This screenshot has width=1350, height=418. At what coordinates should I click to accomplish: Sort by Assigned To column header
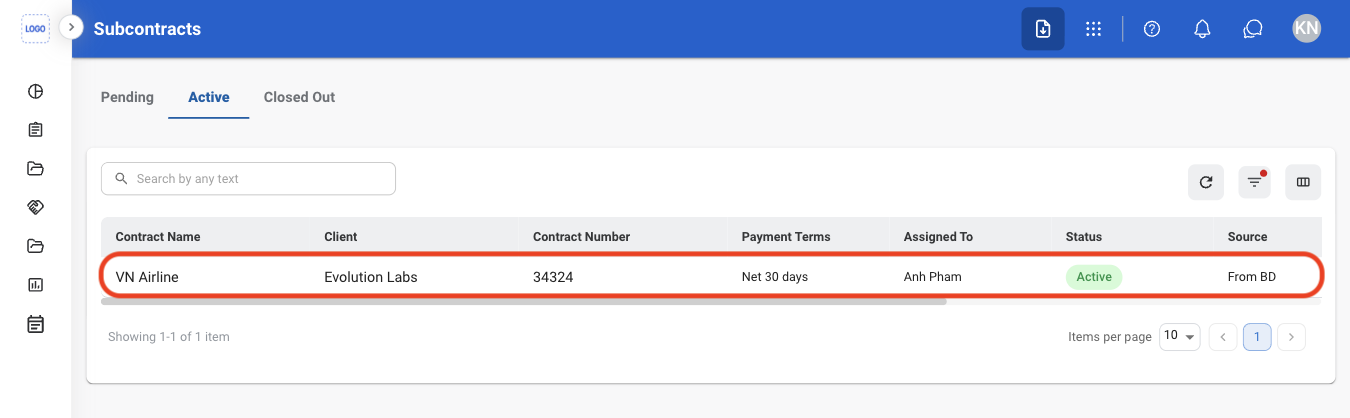(x=938, y=237)
